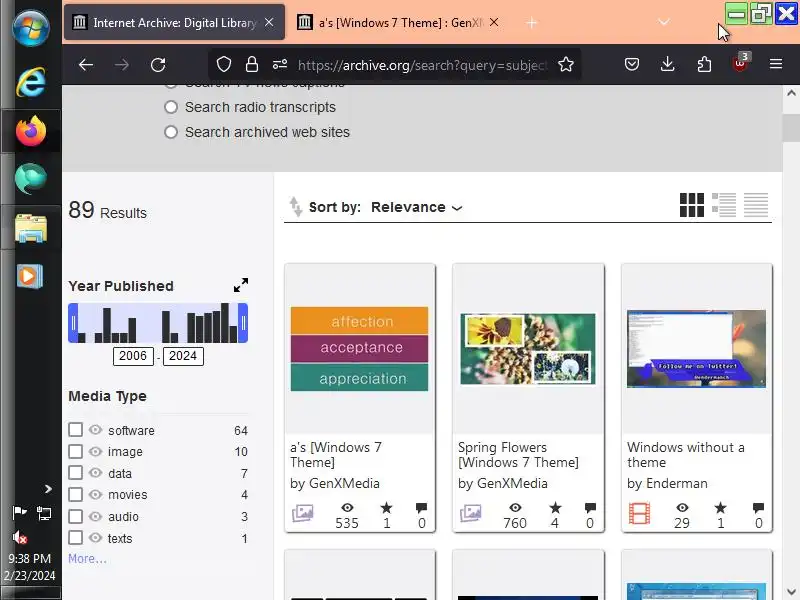800x600 pixels.
Task: Check the software media type box
Action: tap(76, 430)
